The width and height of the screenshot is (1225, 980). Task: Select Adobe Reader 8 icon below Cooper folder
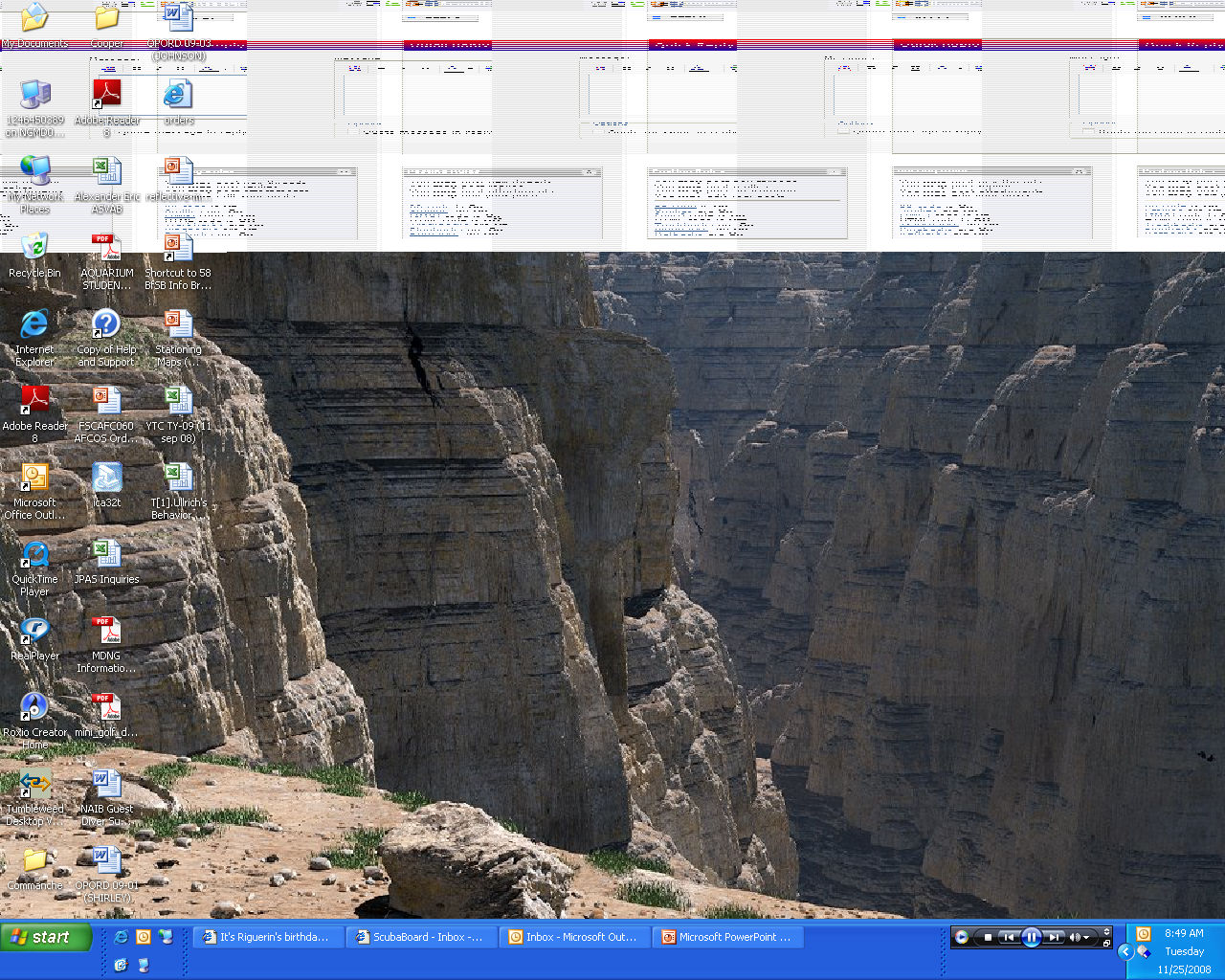point(106,107)
